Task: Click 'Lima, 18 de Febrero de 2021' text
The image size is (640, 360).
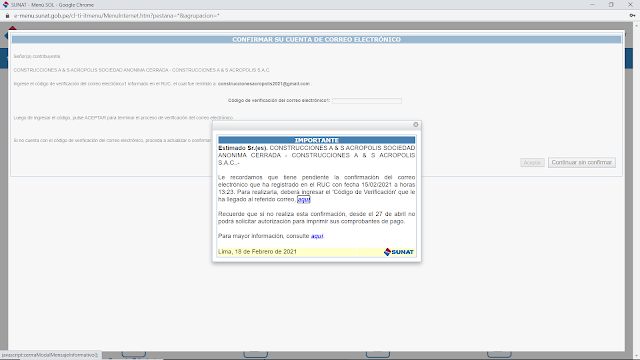Action: [258, 252]
